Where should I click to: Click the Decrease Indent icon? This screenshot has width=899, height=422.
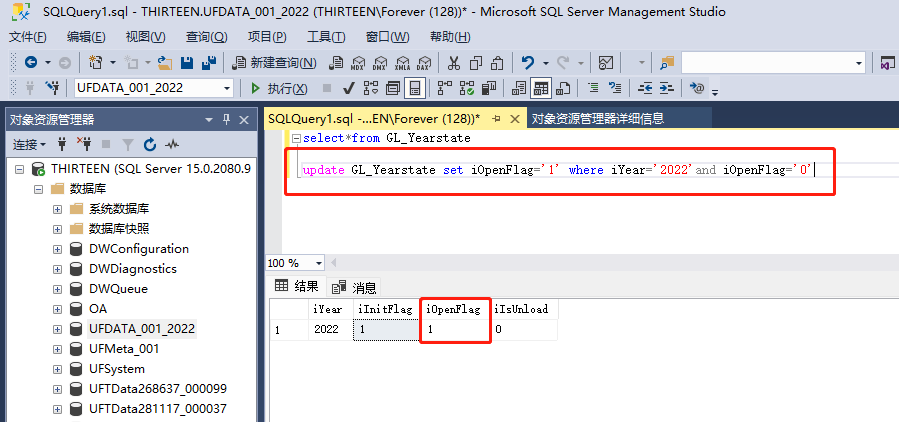click(x=645, y=88)
